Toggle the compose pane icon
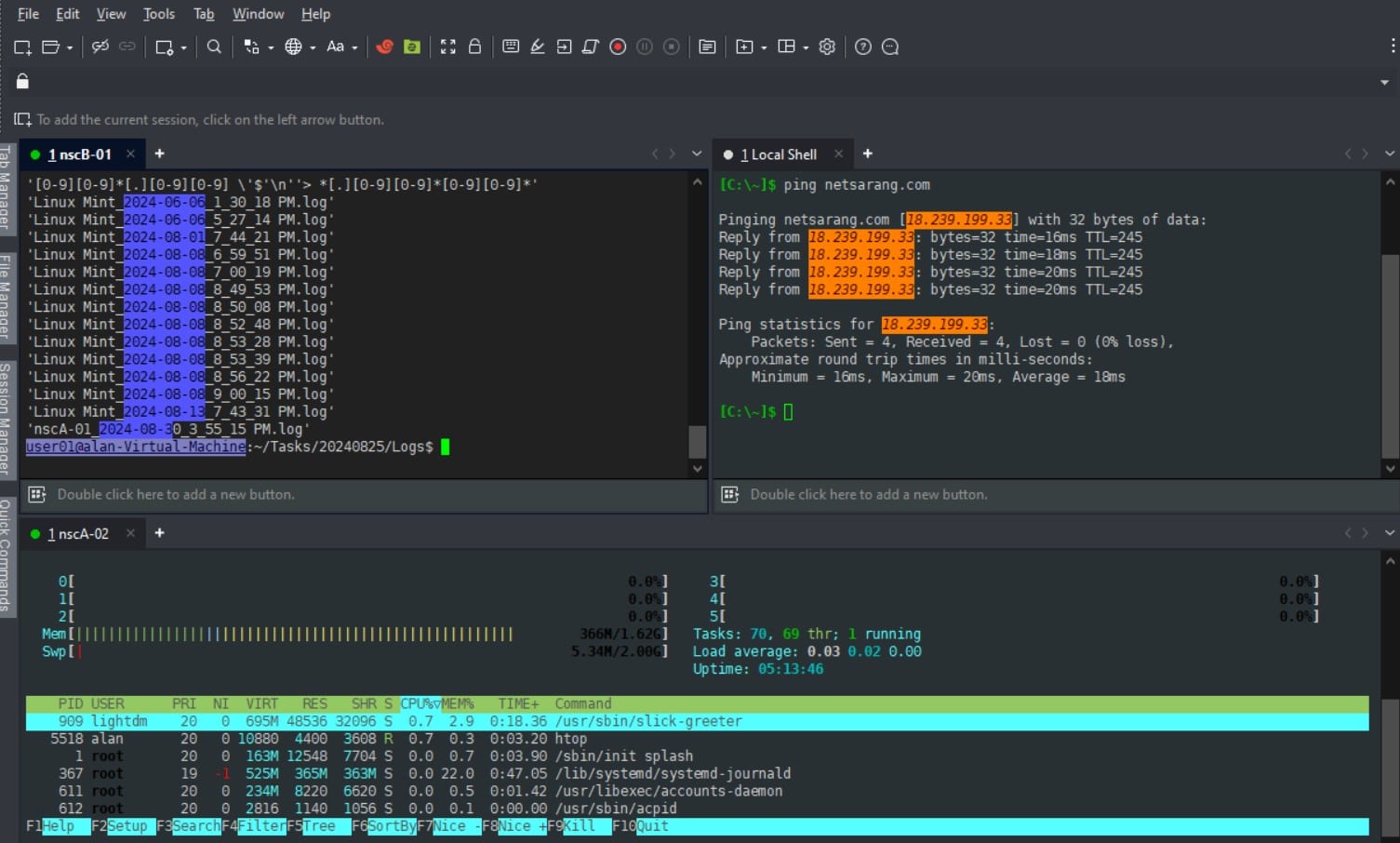 coord(707,47)
